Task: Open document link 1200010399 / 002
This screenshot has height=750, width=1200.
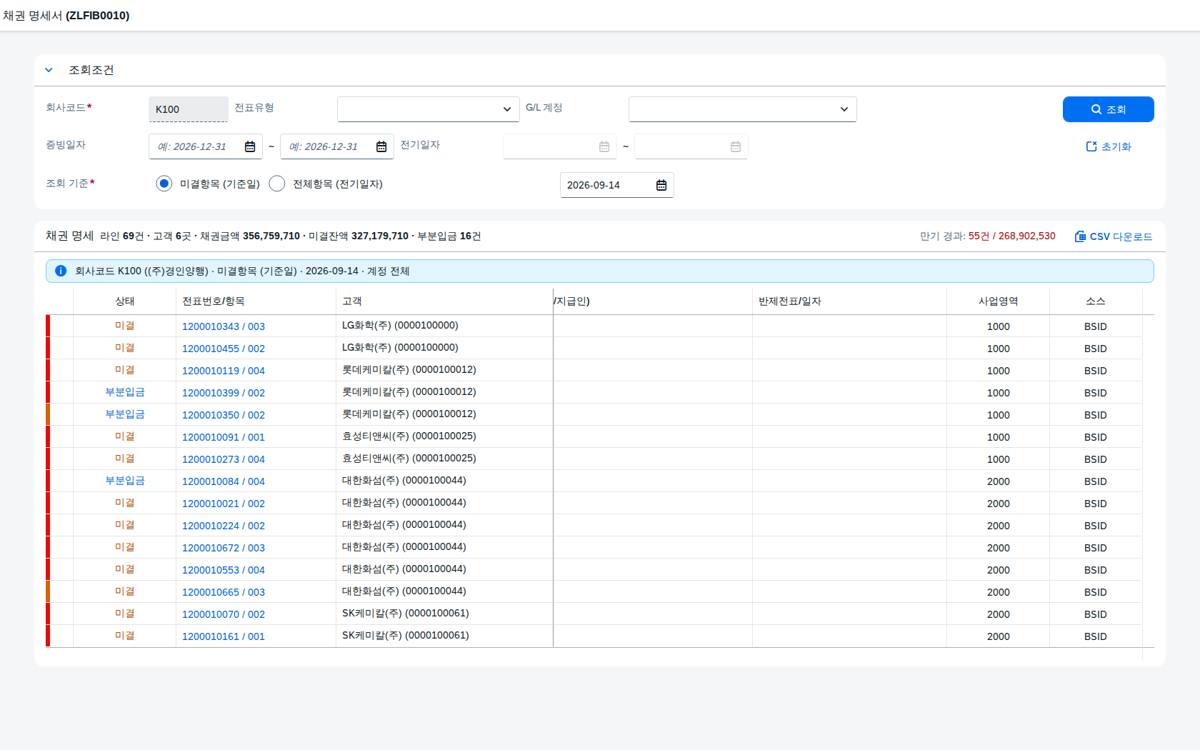Action: pyautogui.click(x=223, y=393)
